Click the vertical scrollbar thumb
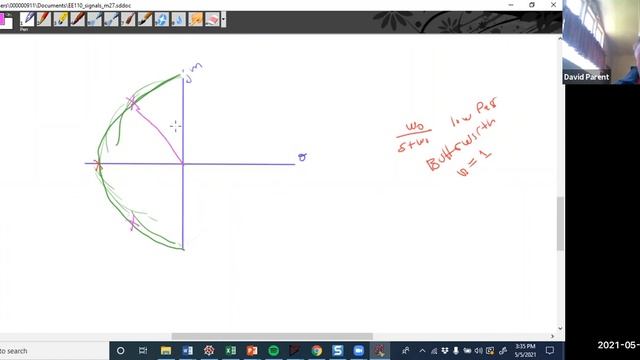 (560, 224)
